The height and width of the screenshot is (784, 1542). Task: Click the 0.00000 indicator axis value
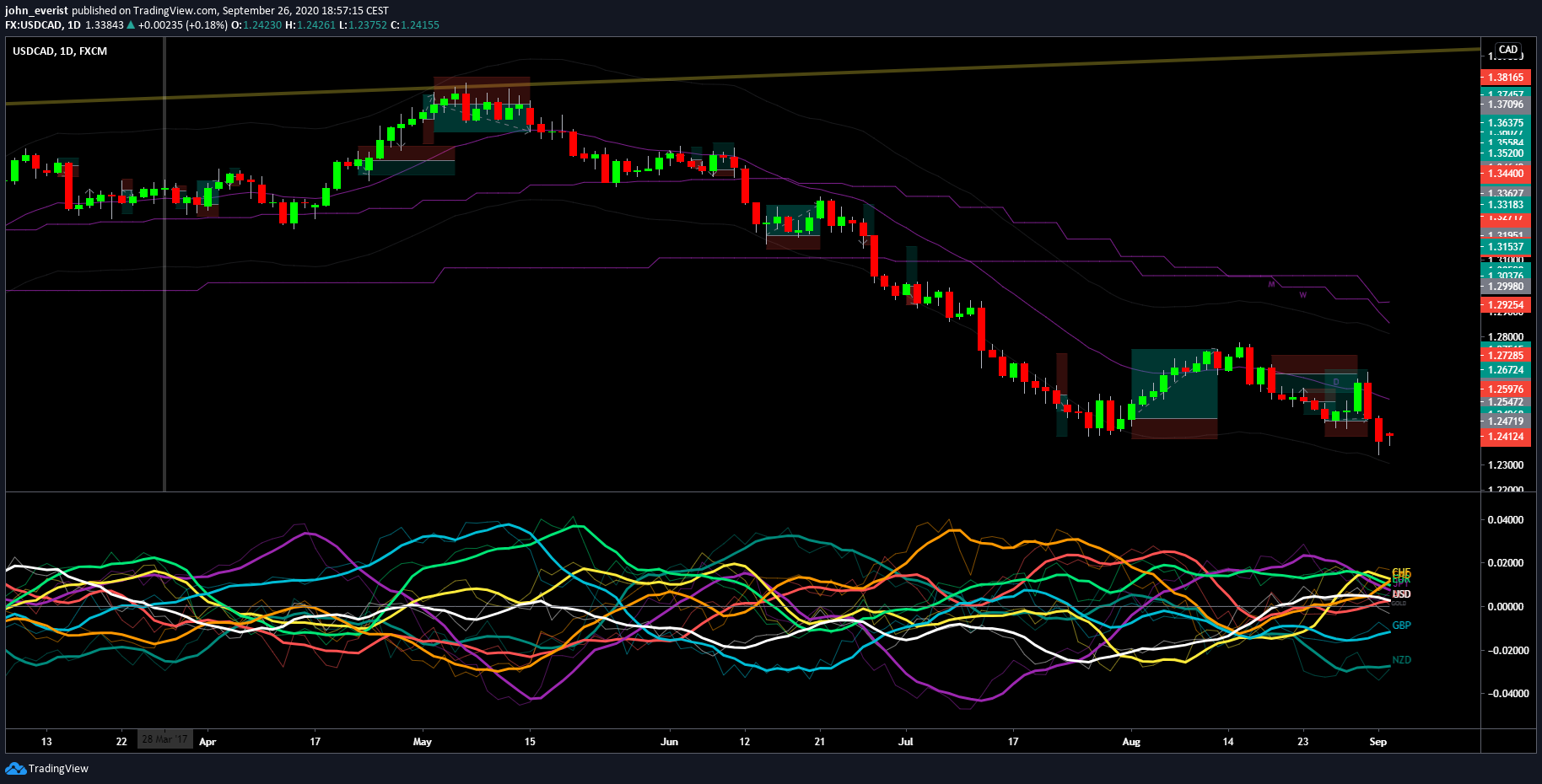pos(1506,607)
